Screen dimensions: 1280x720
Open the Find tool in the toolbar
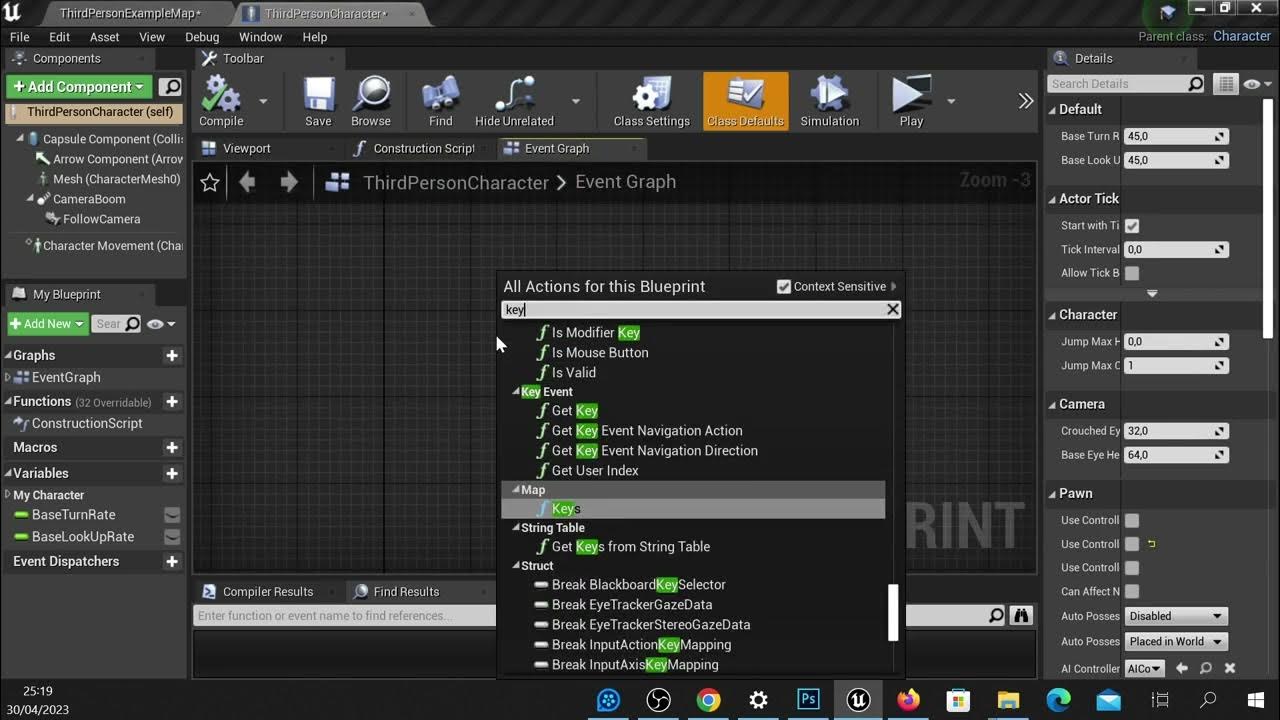441,101
